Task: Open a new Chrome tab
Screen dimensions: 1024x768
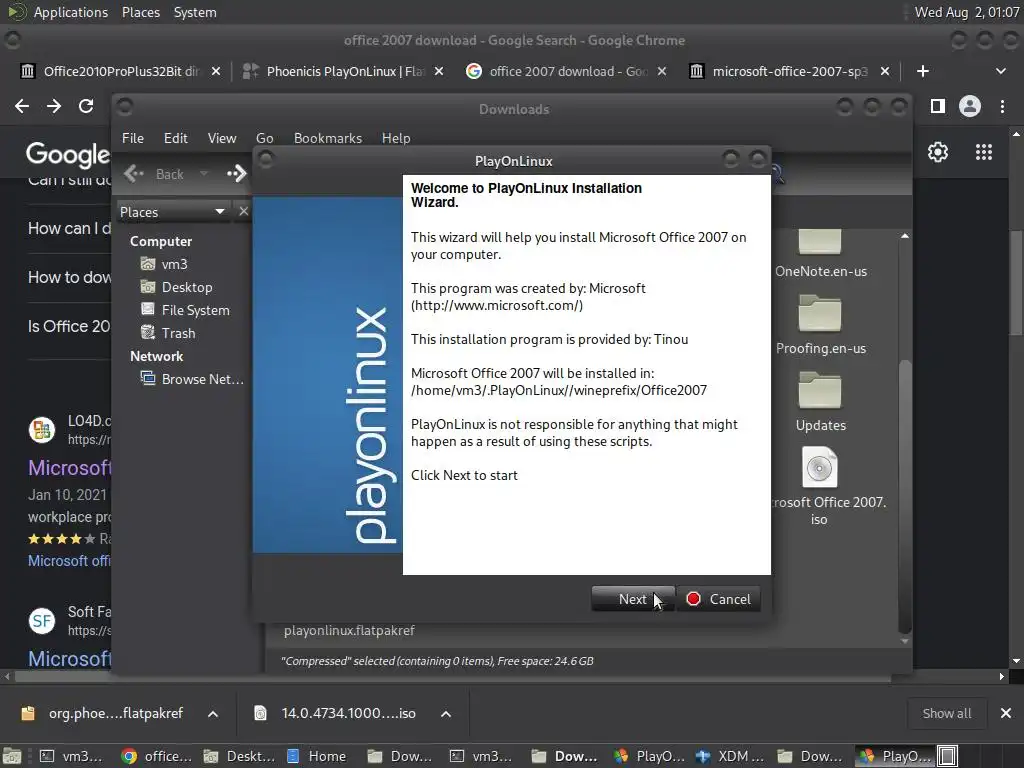Action: (923, 71)
